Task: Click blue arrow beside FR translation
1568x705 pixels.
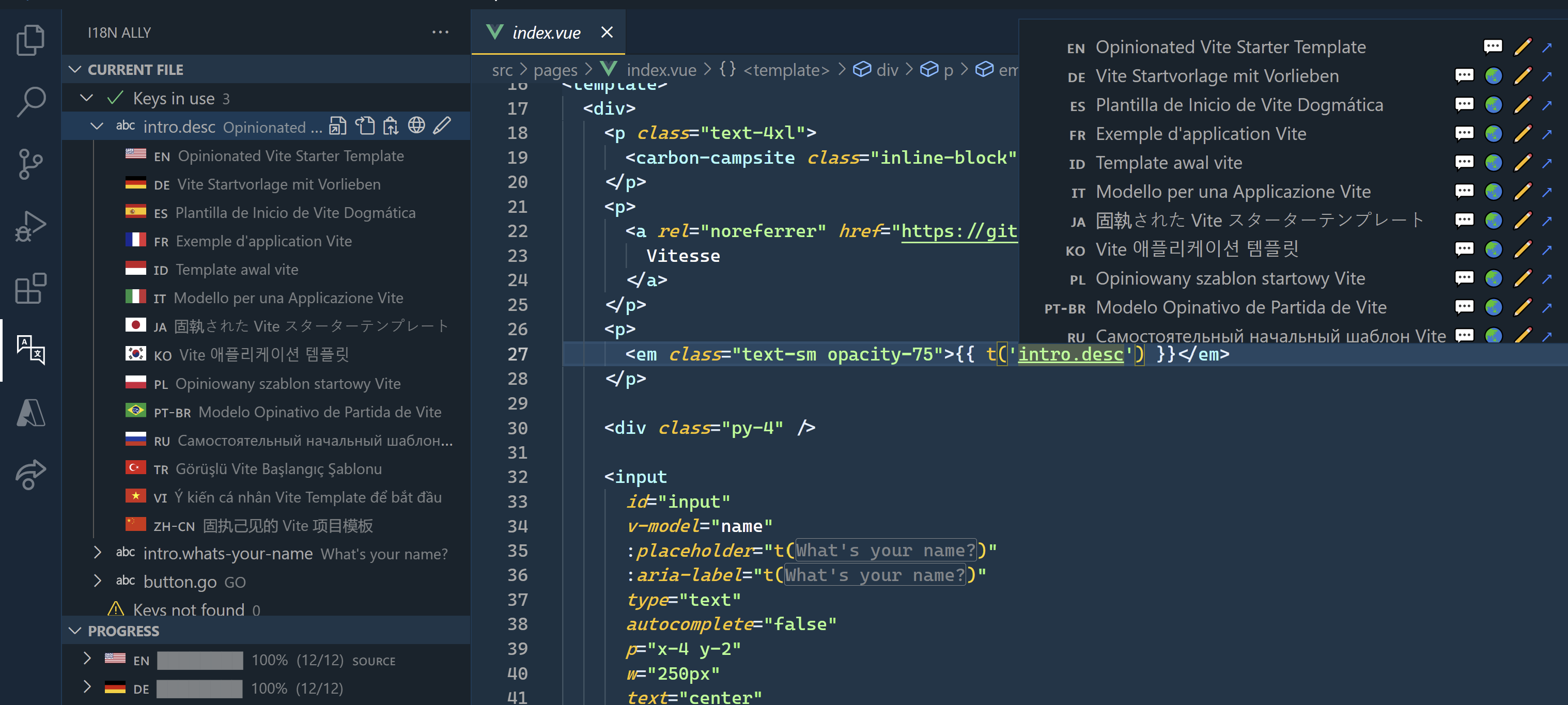Action: [x=1548, y=133]
